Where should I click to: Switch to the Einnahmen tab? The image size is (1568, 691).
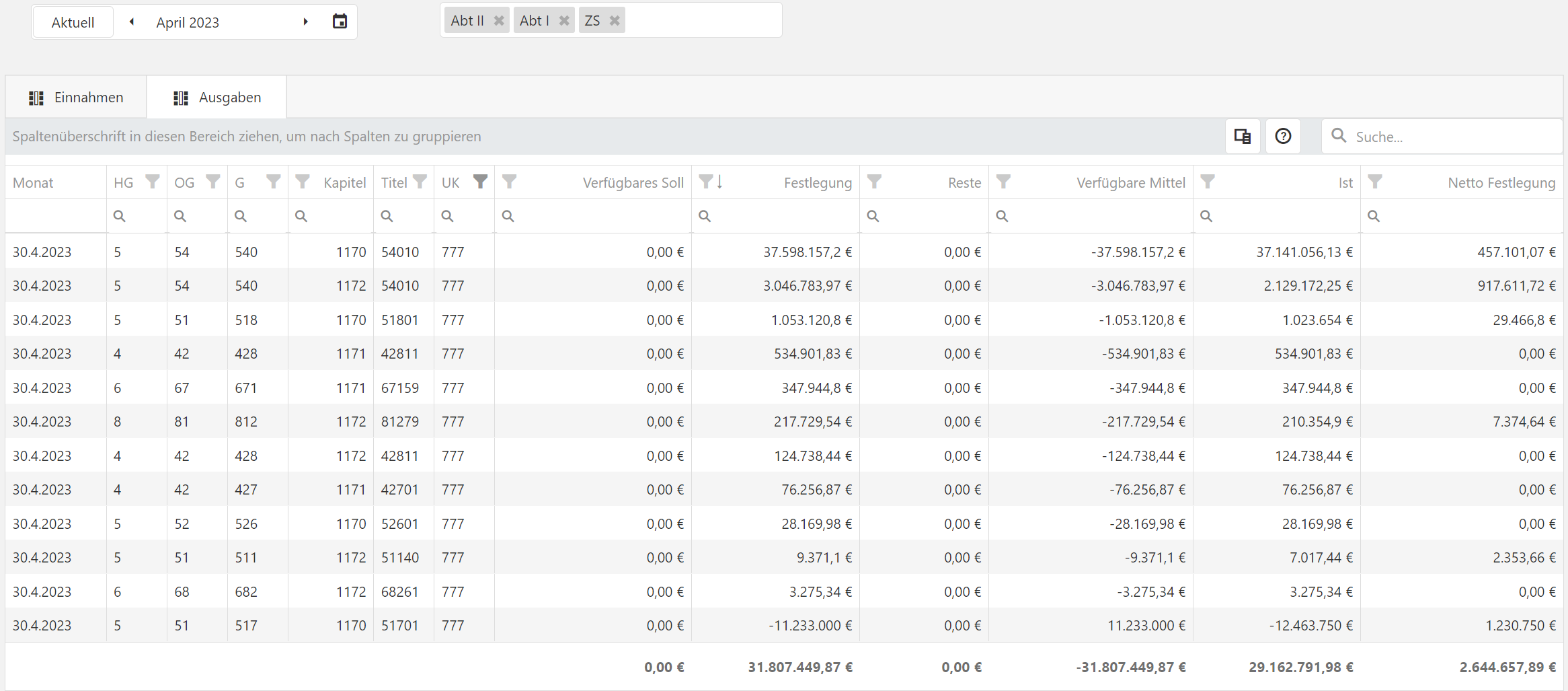76,98
